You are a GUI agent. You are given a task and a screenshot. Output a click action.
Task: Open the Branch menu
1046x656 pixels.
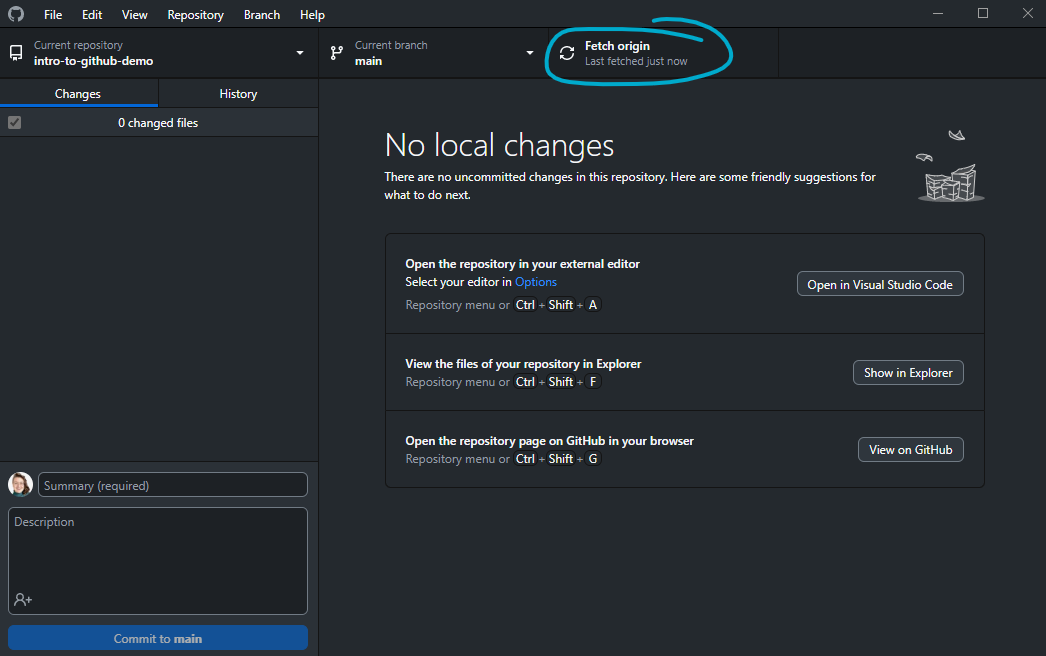pyautogui.click(x=262, y=15)
